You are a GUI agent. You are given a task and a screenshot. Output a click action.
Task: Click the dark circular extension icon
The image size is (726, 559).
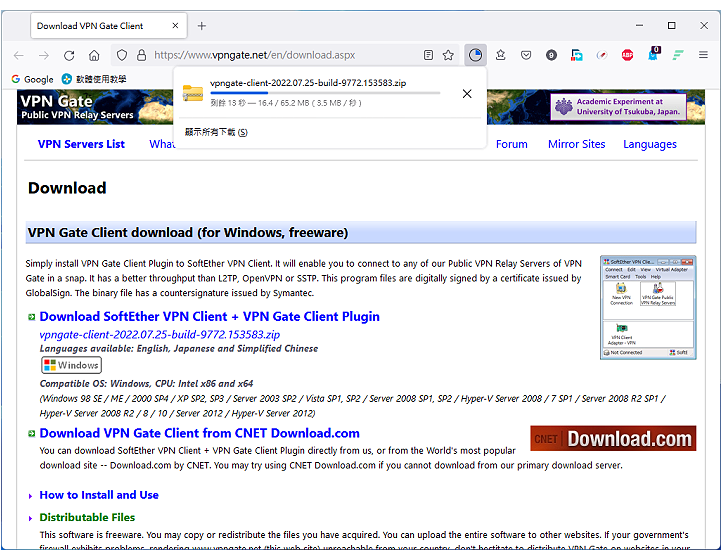click(x=551, y=55)
